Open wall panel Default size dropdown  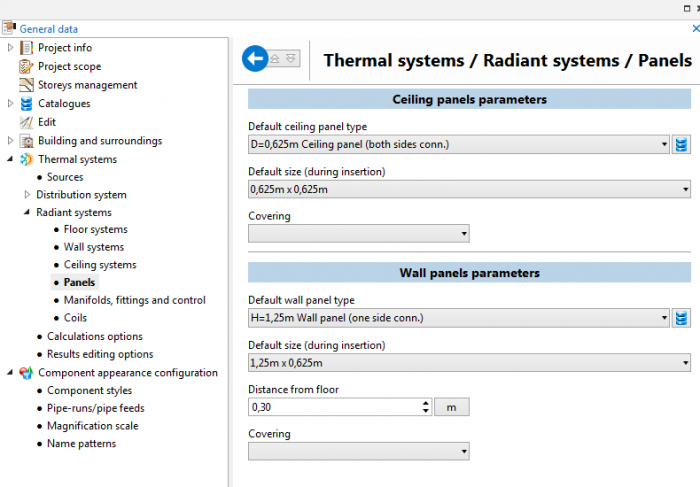coord(685,363)
